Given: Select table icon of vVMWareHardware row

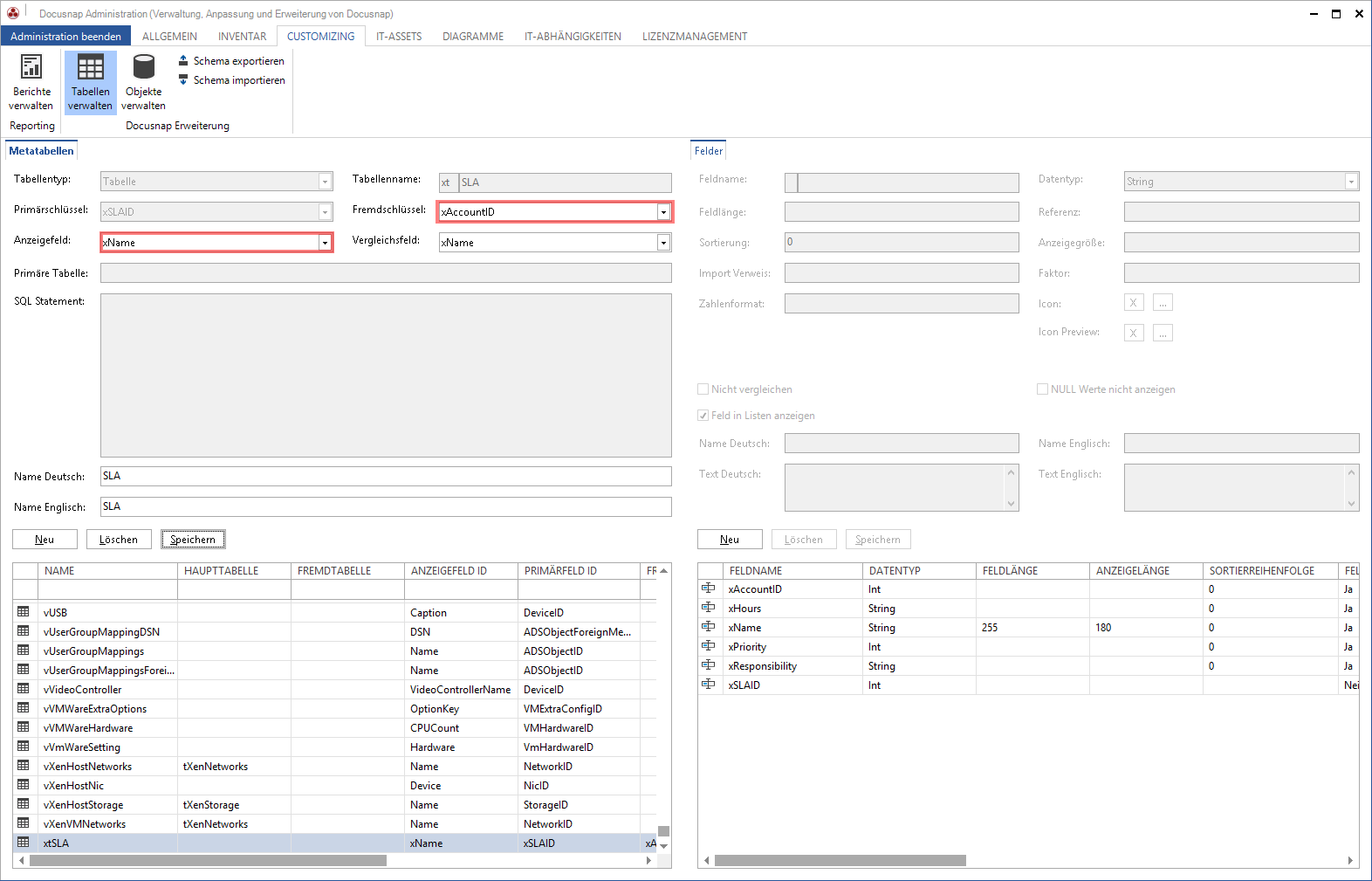Looking at the screenshot, I should coord(24,727).
